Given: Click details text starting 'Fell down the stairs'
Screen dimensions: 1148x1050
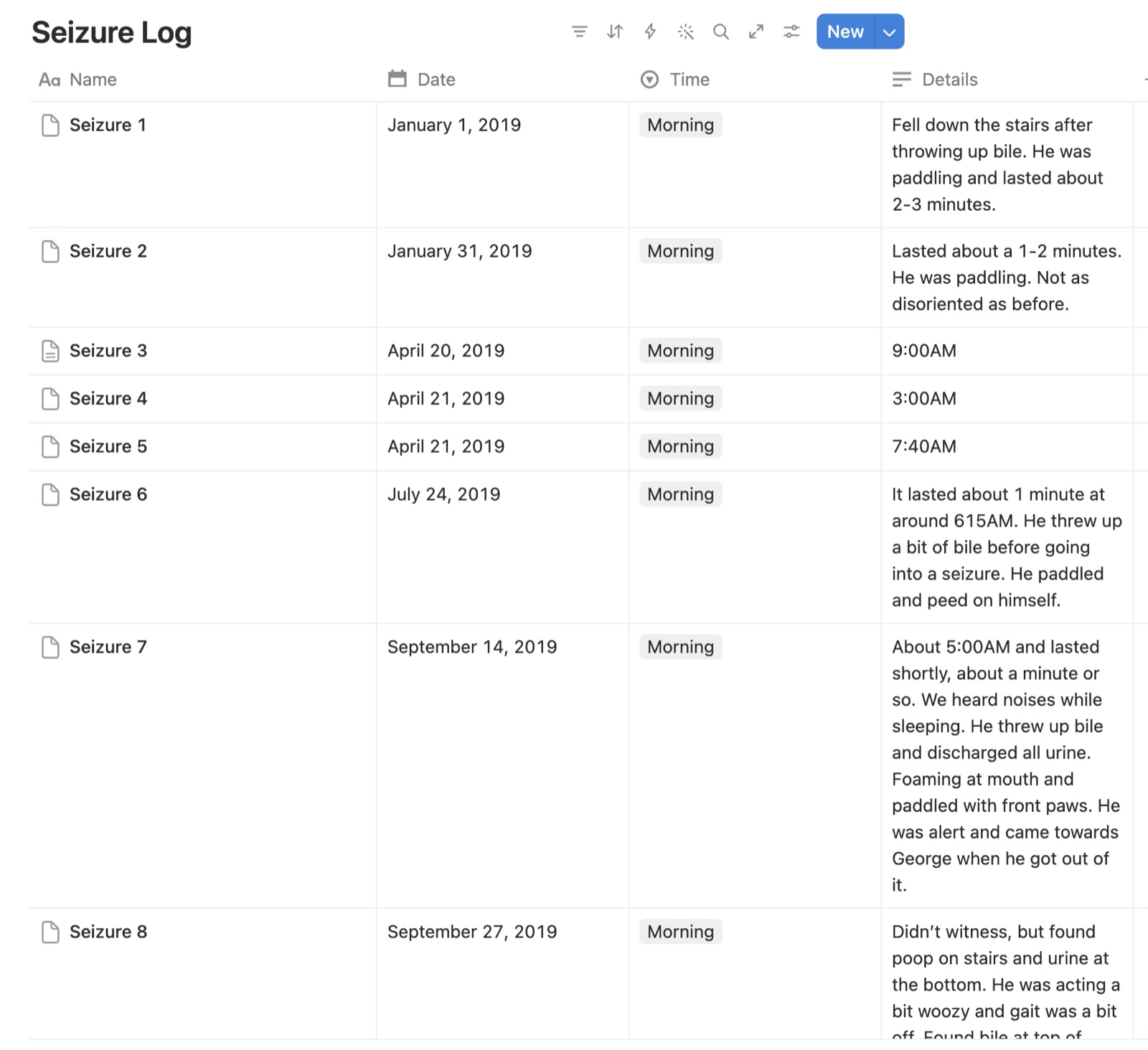Looking at the screenshot, I should point(997,165).
